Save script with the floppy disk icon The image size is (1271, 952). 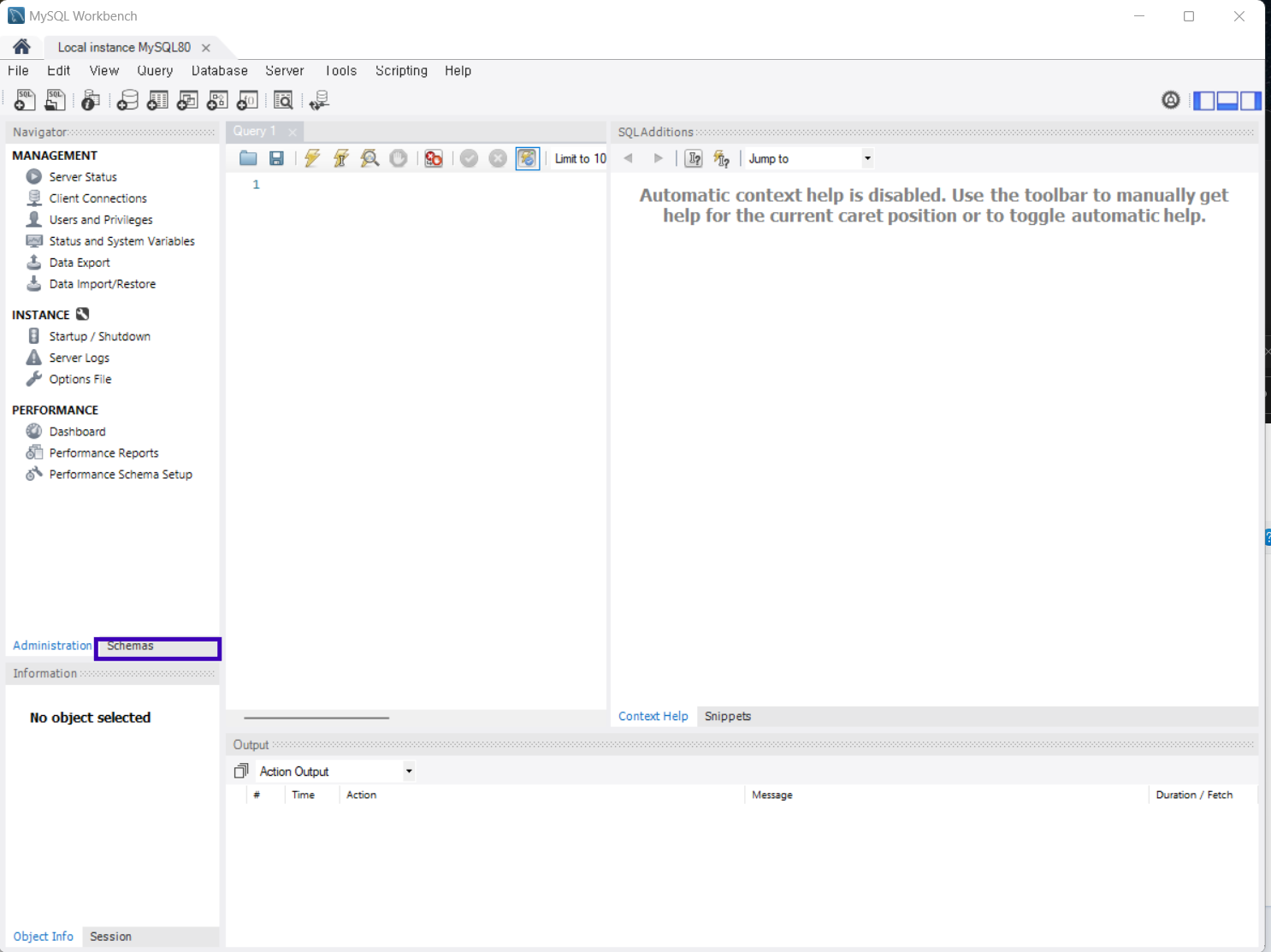276,158
